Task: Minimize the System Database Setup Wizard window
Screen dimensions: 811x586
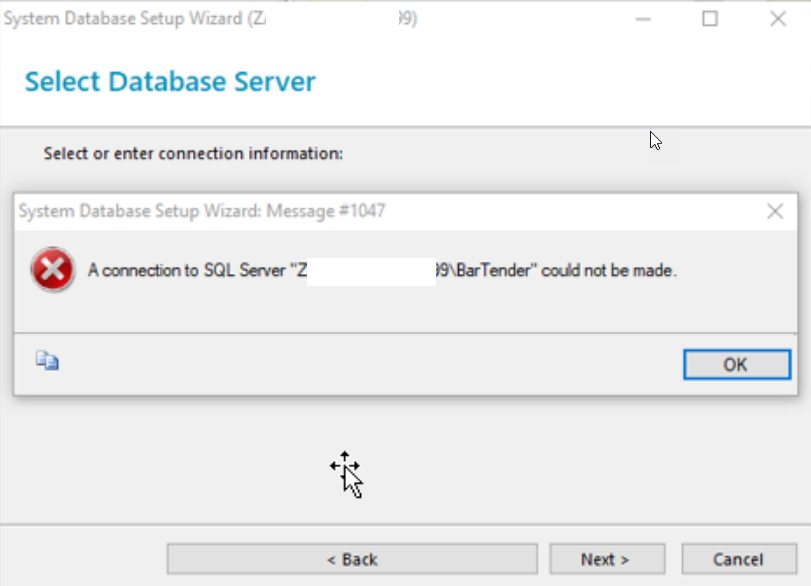Action: [643, 19]
